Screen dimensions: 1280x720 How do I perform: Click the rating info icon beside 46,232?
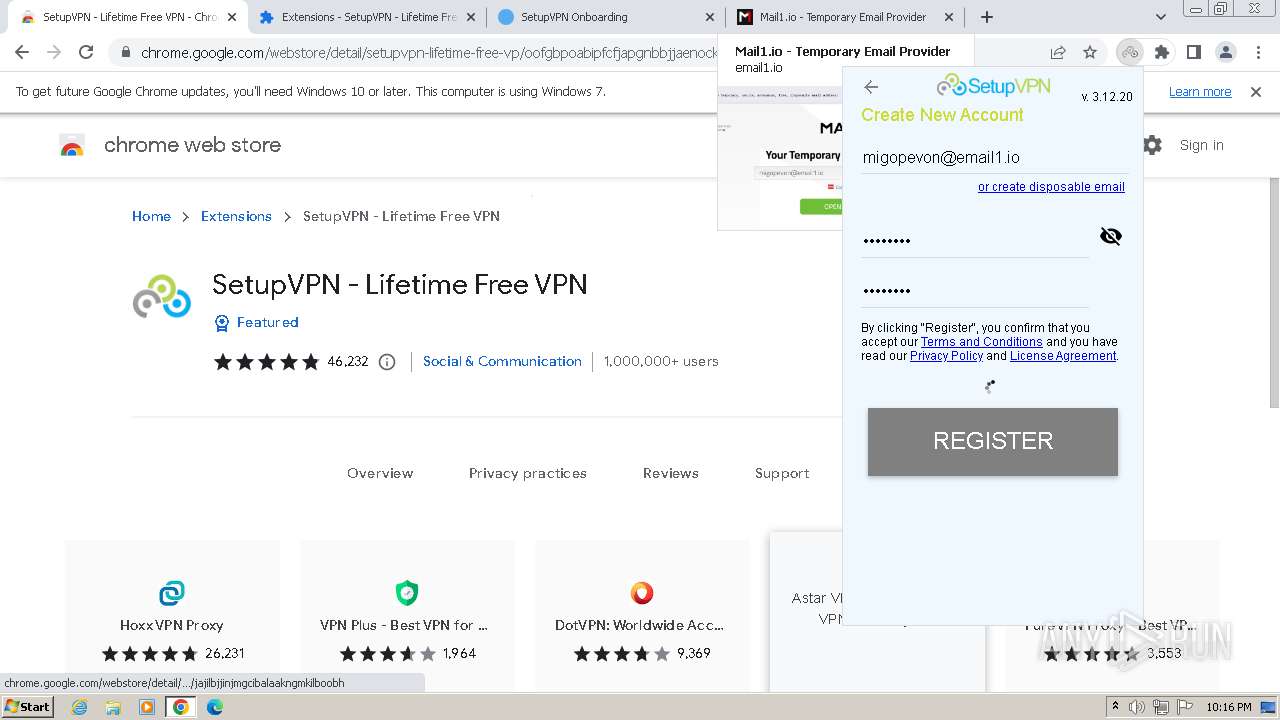[x=387, y=362]
